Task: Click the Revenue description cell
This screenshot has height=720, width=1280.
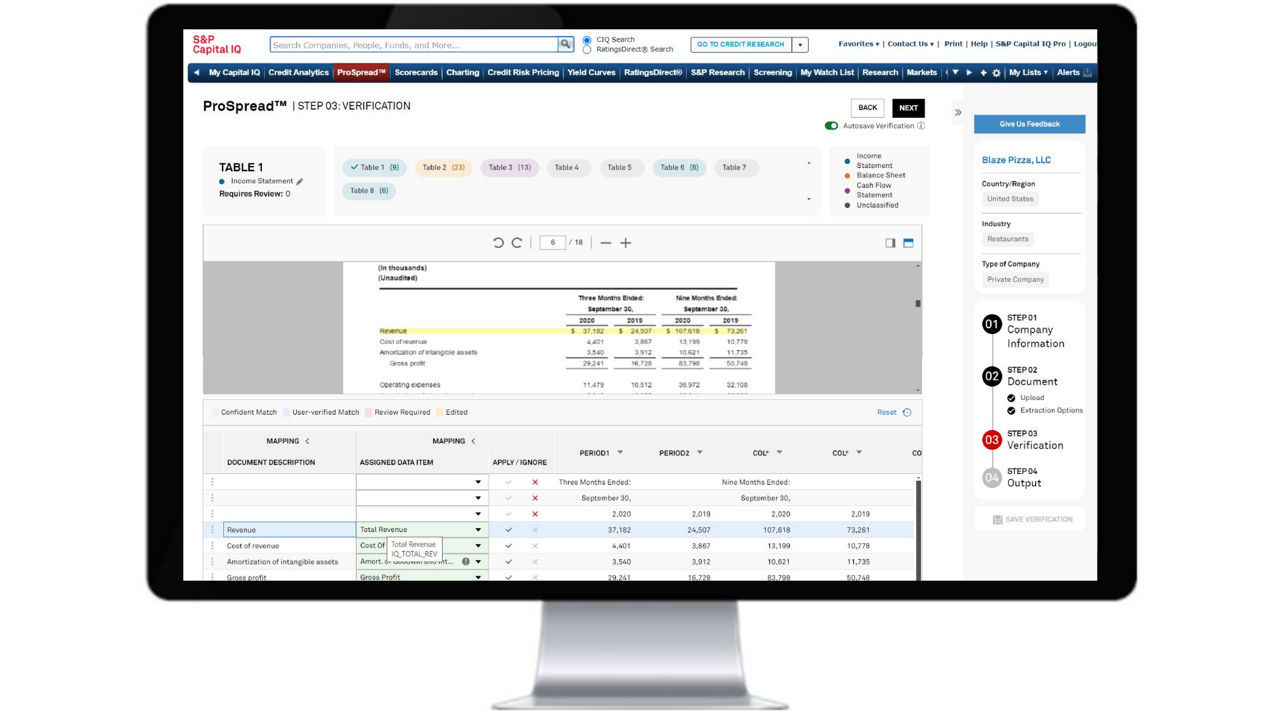Action: 289,530
